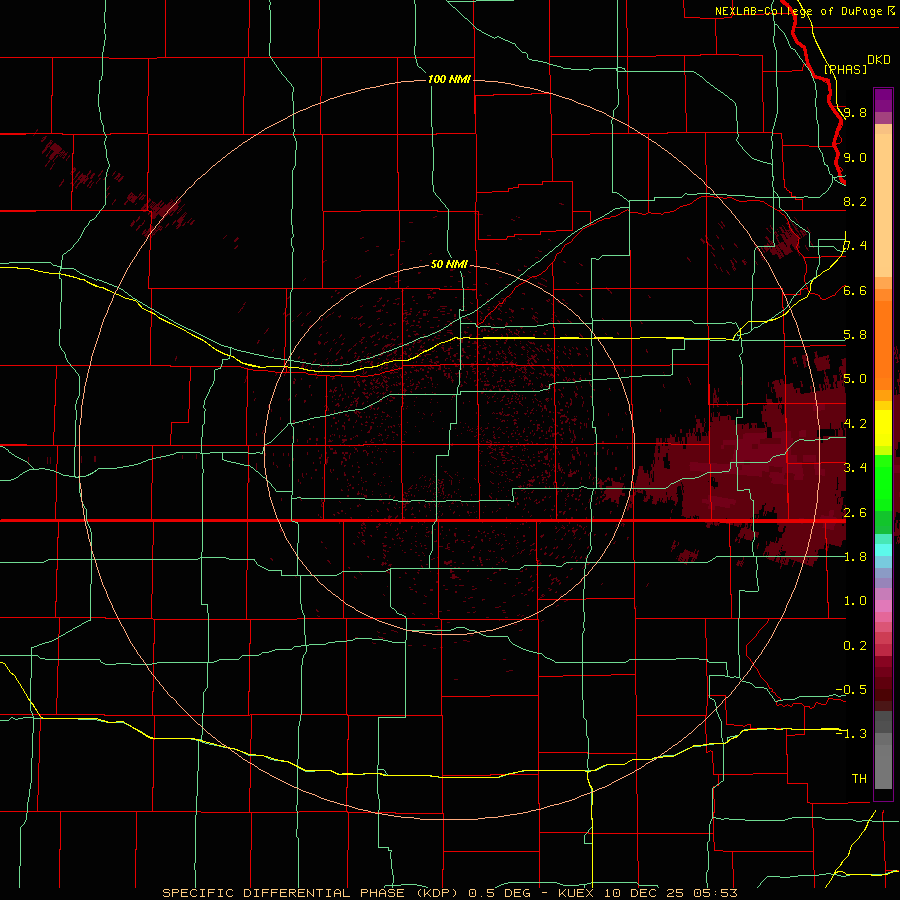Click the "6.6" scale value

(x=855, y=290)
